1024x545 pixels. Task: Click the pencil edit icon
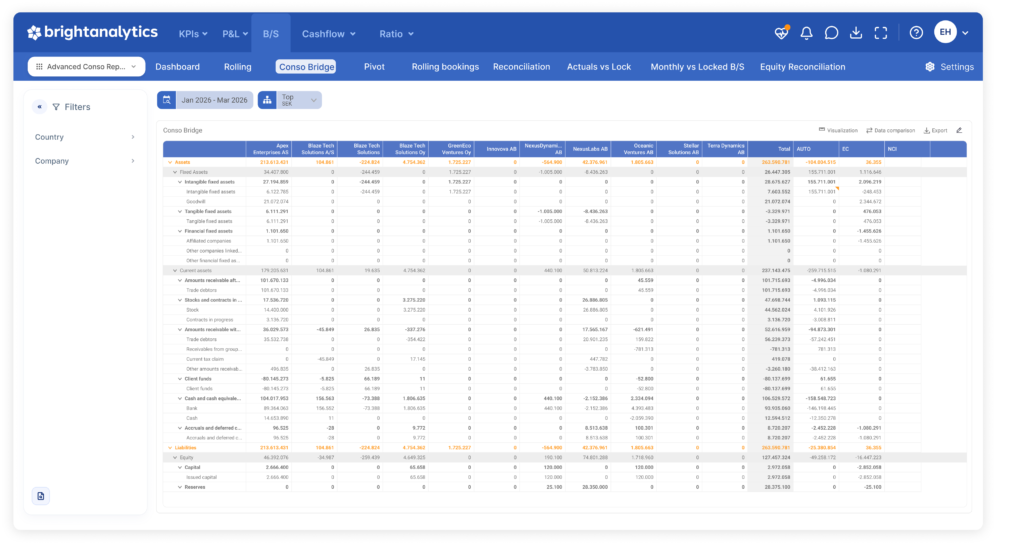tap(959, 130)
